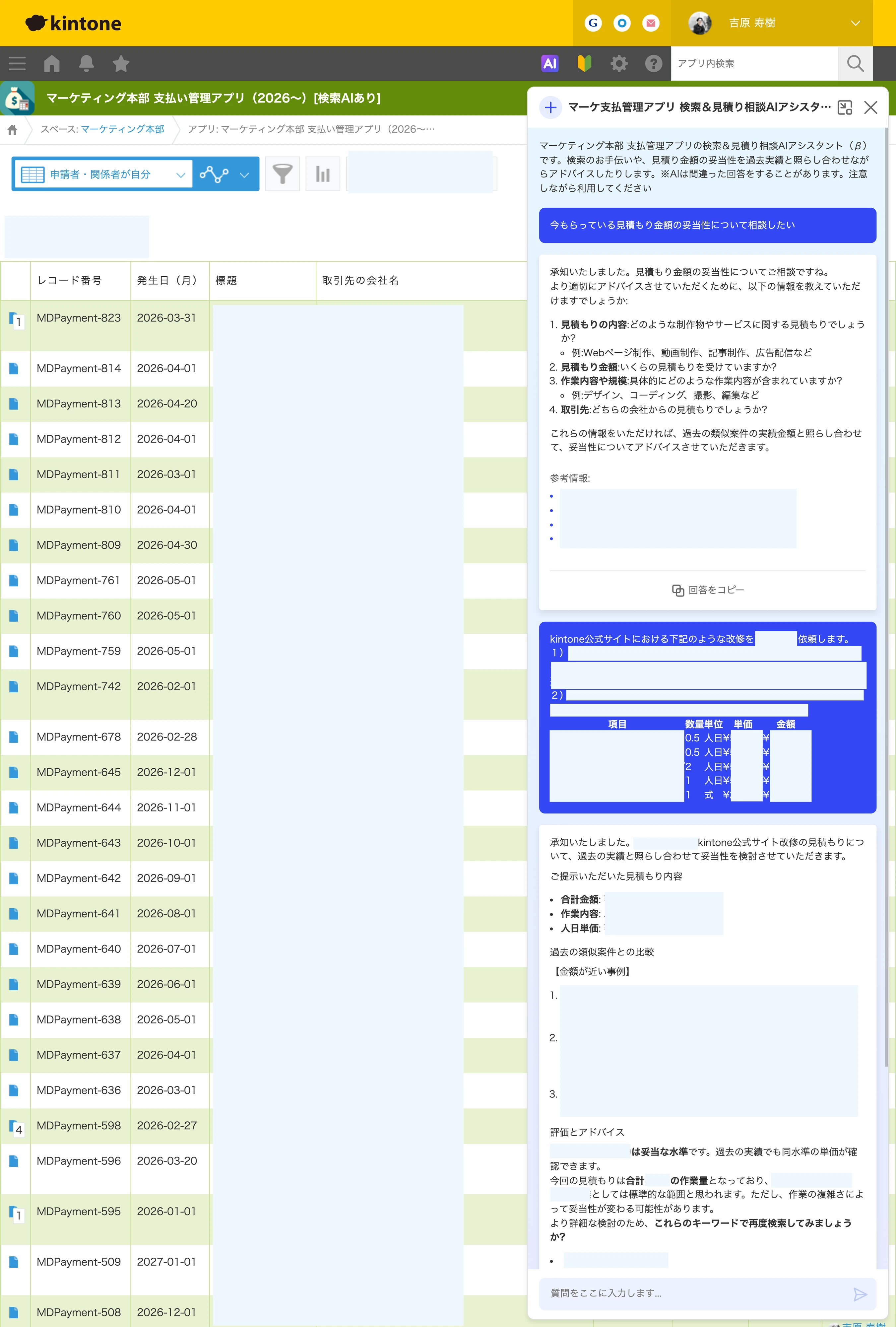This screenshot has height=1327, width=896.
Task: Click the kintone logo
Action: [x=73, y=23]
